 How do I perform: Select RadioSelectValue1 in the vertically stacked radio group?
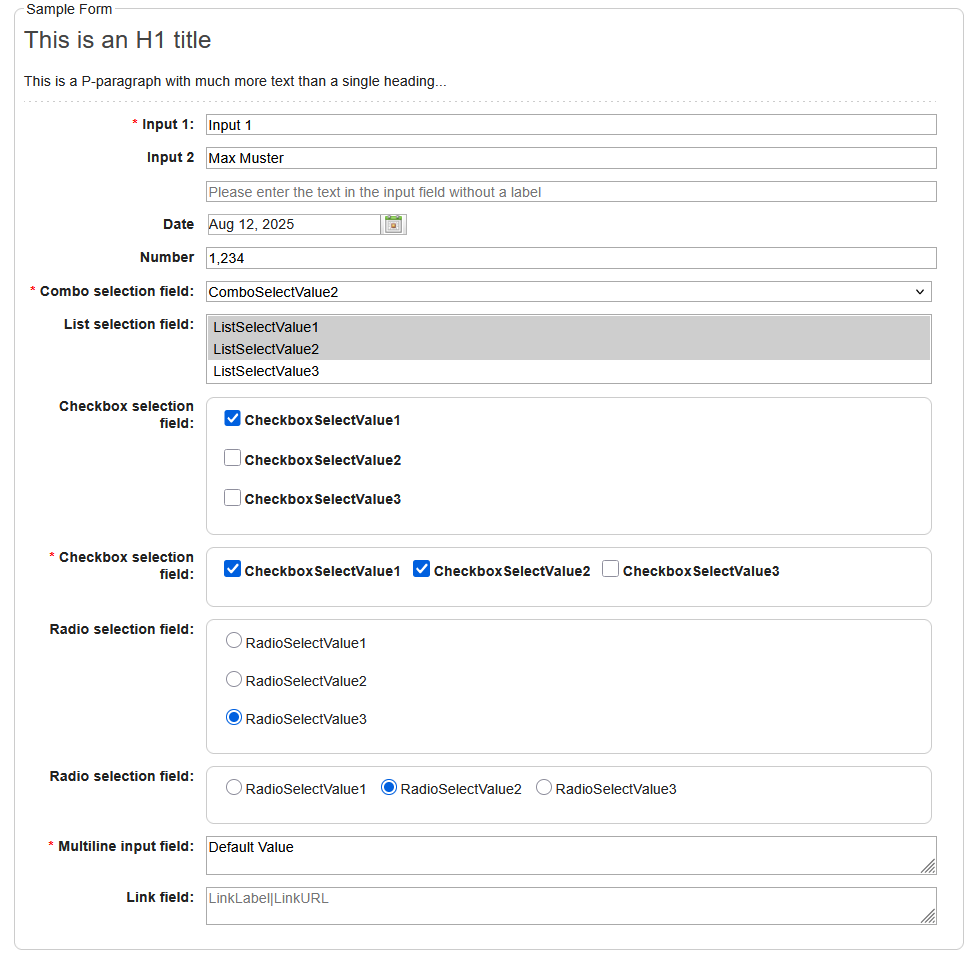(x=234, y=642)
